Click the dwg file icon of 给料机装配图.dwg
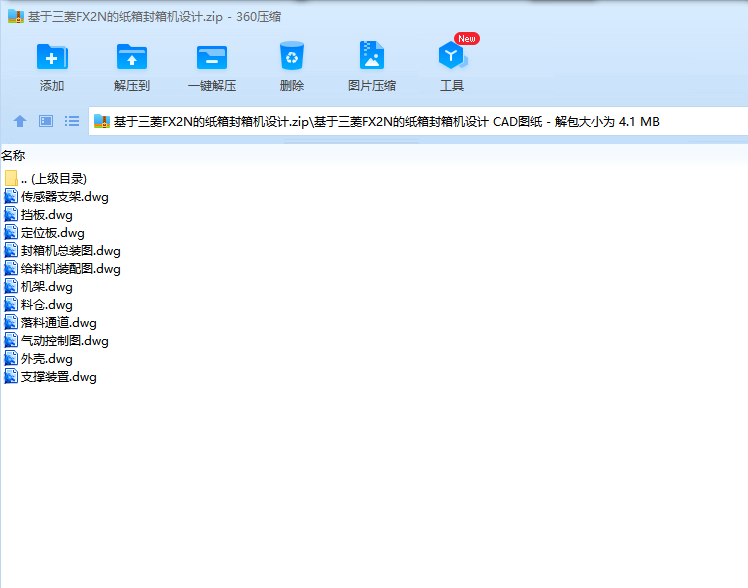Viewport: 748px width, 588px height. 11,268
